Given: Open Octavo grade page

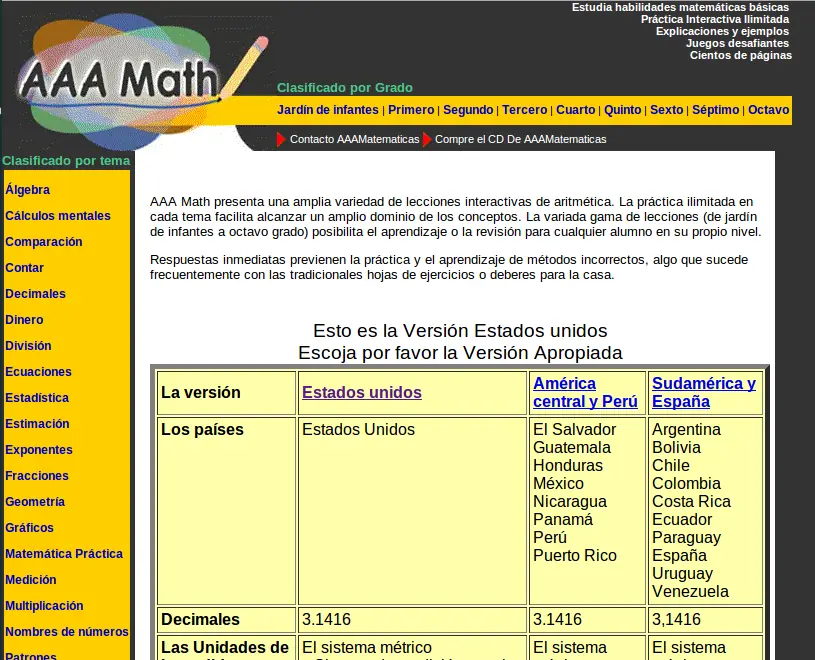Looking at the screenshot, I should click(768, 110).
